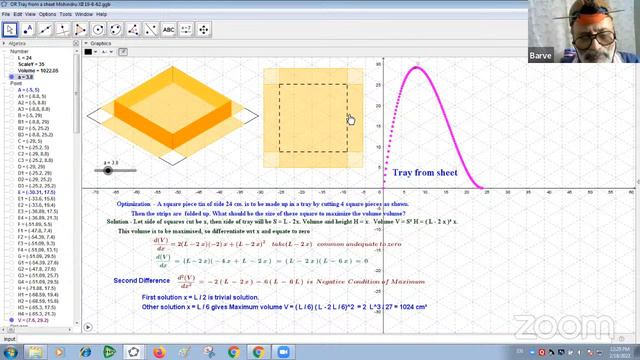Select the Ellipse conic tool

[116, 30]
